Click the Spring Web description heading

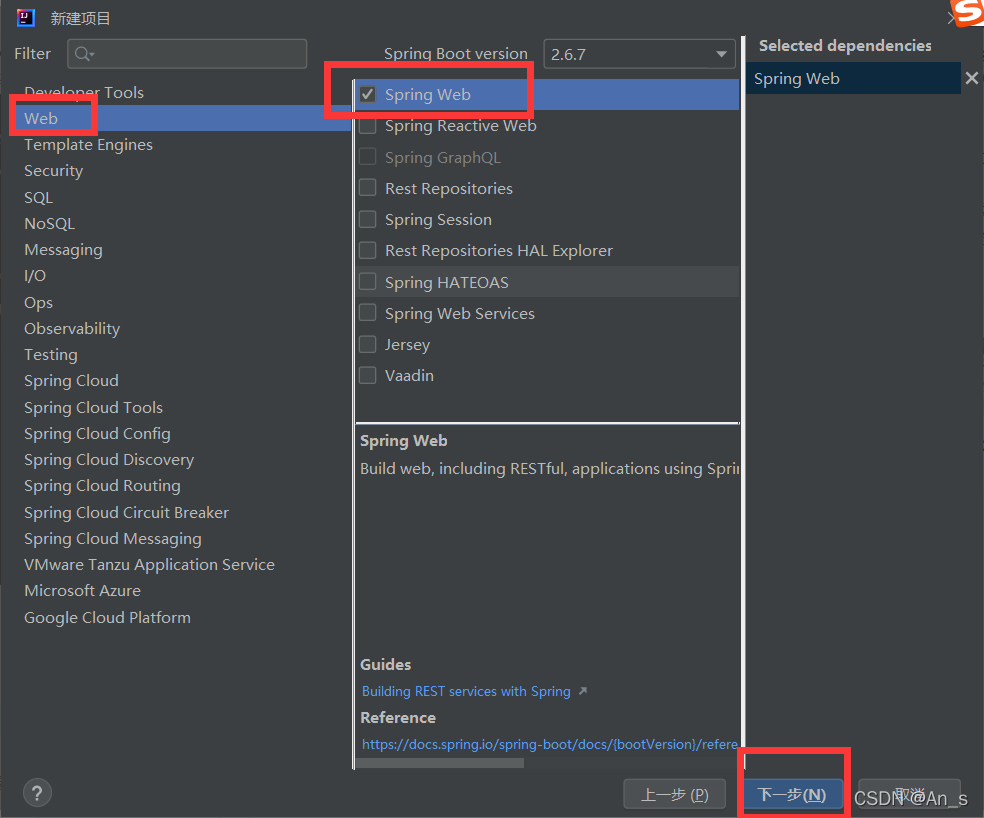coord(404,441)
